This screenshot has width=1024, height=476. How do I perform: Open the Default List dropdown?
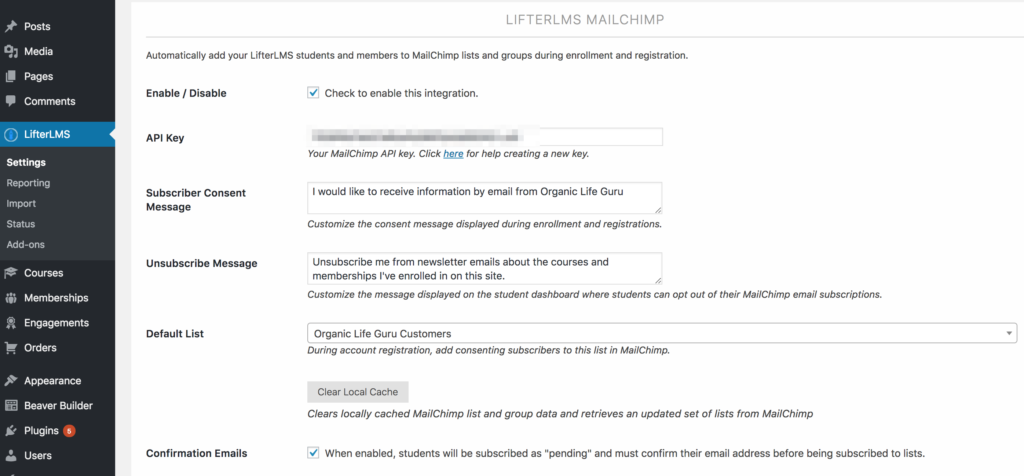click(x=662, y=334)
